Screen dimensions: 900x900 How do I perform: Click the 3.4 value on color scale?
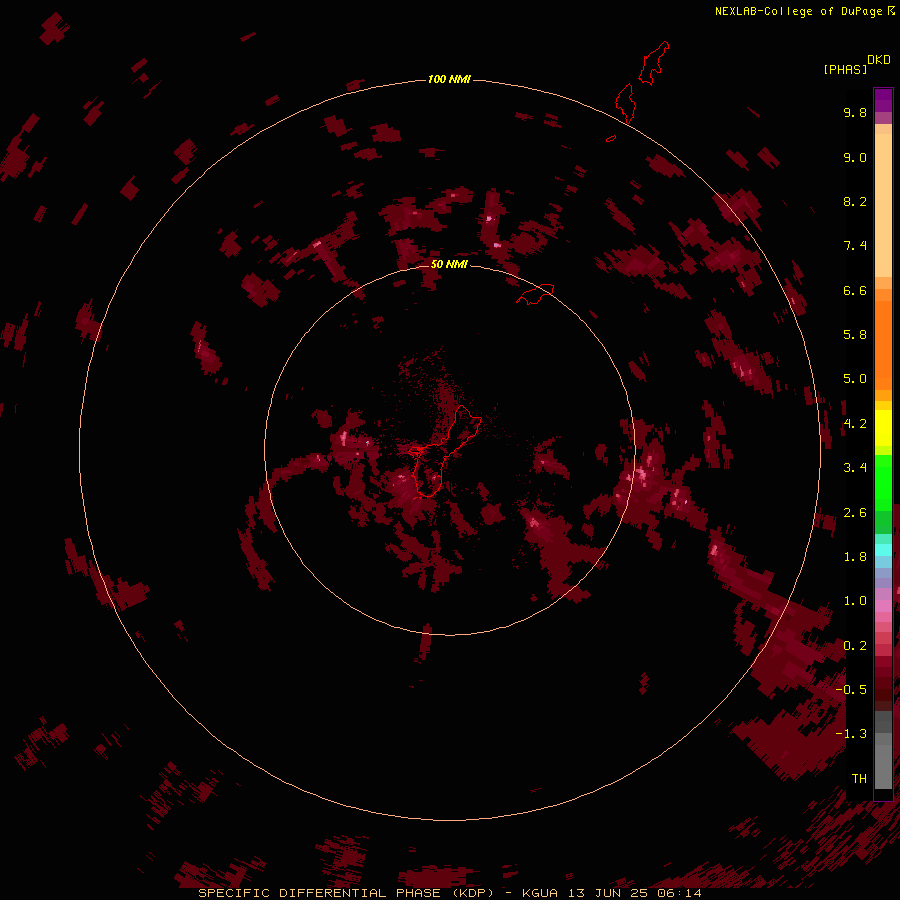point(855,468)
